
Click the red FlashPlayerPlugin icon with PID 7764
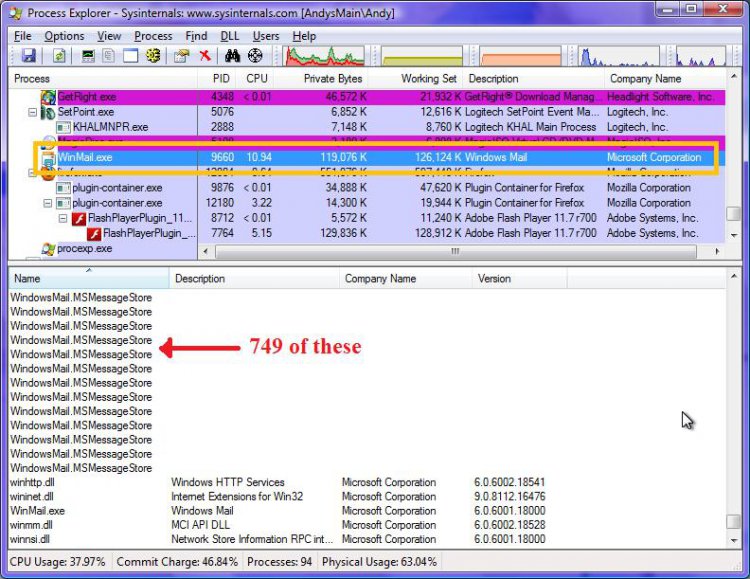(x=94, y=234)
